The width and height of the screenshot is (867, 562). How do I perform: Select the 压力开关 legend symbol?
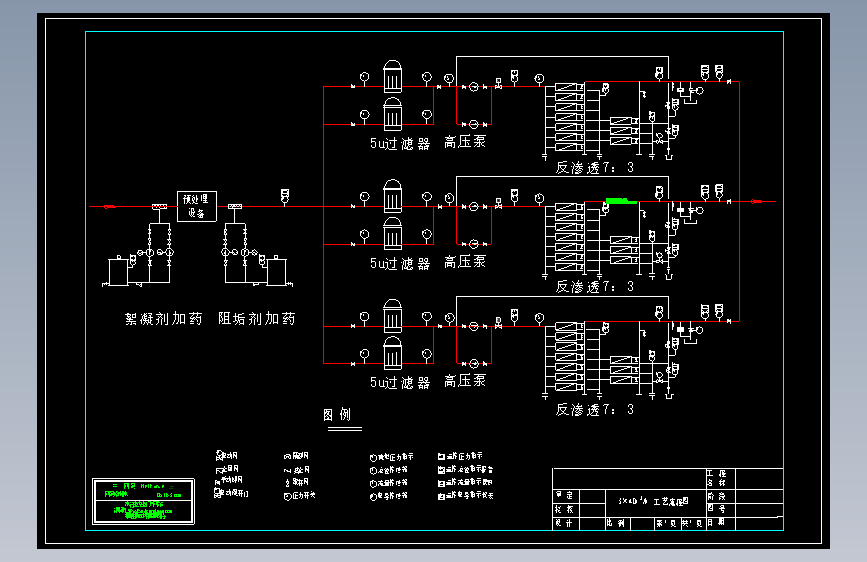[x=288, y=496]
